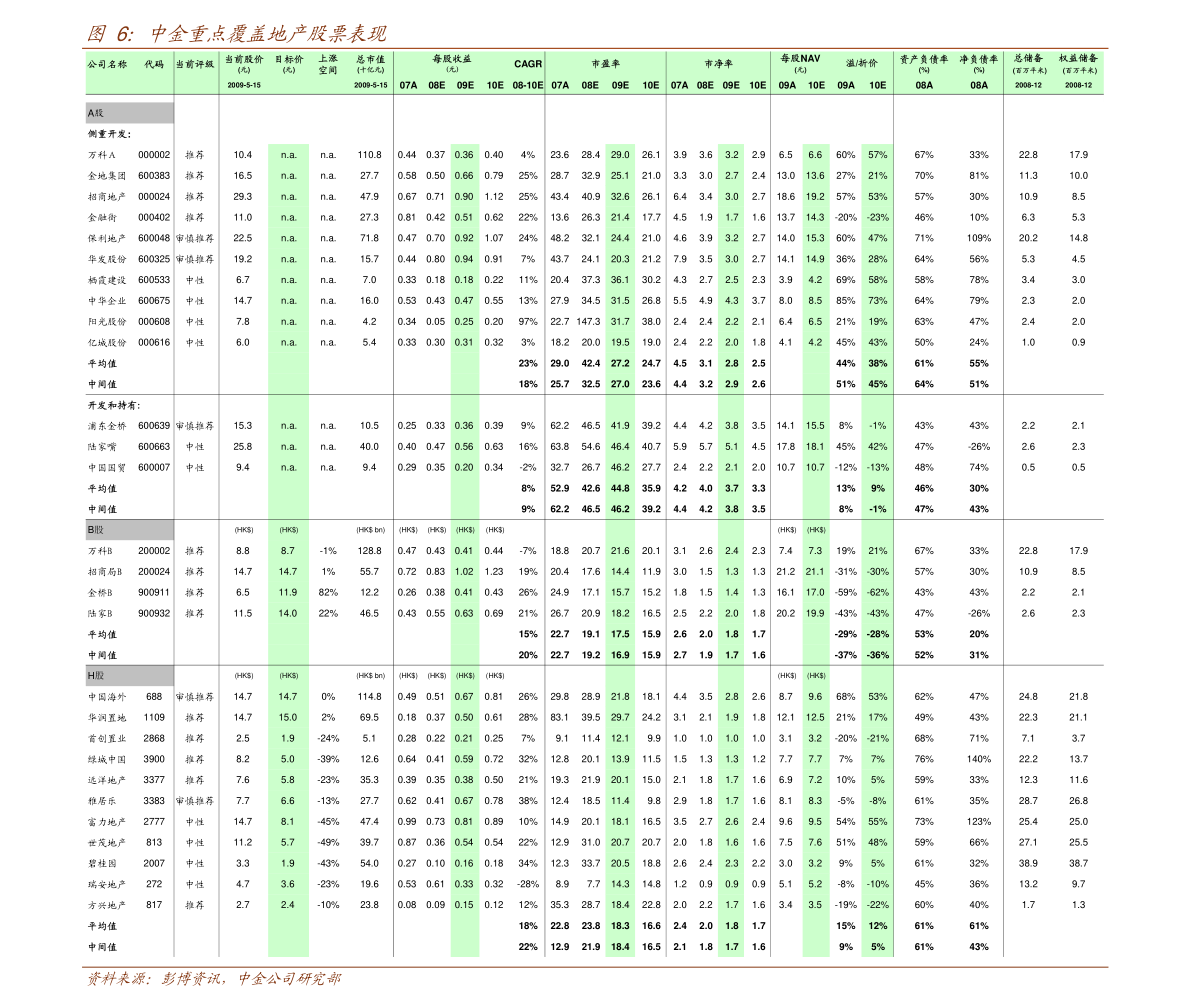The image size is (1191, 1007).
Task: Click stock code '000402'
Action: pos(154,217)
